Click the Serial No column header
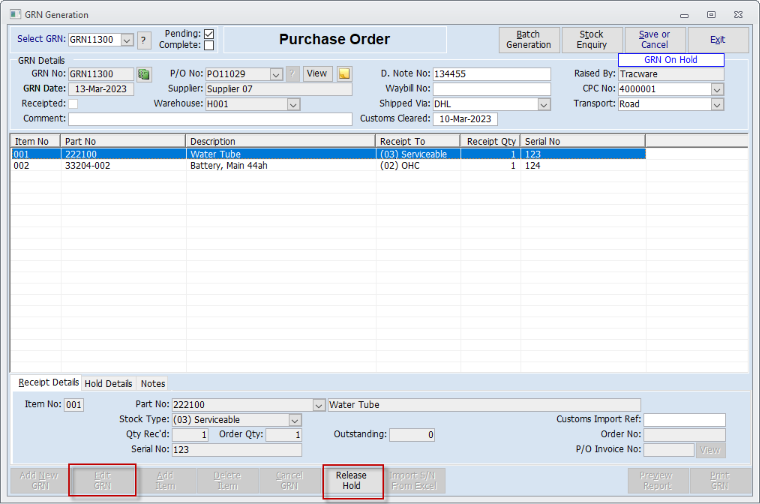Image resolution: width=760 pixels, height=504 pixels. (x=583, y=142)
